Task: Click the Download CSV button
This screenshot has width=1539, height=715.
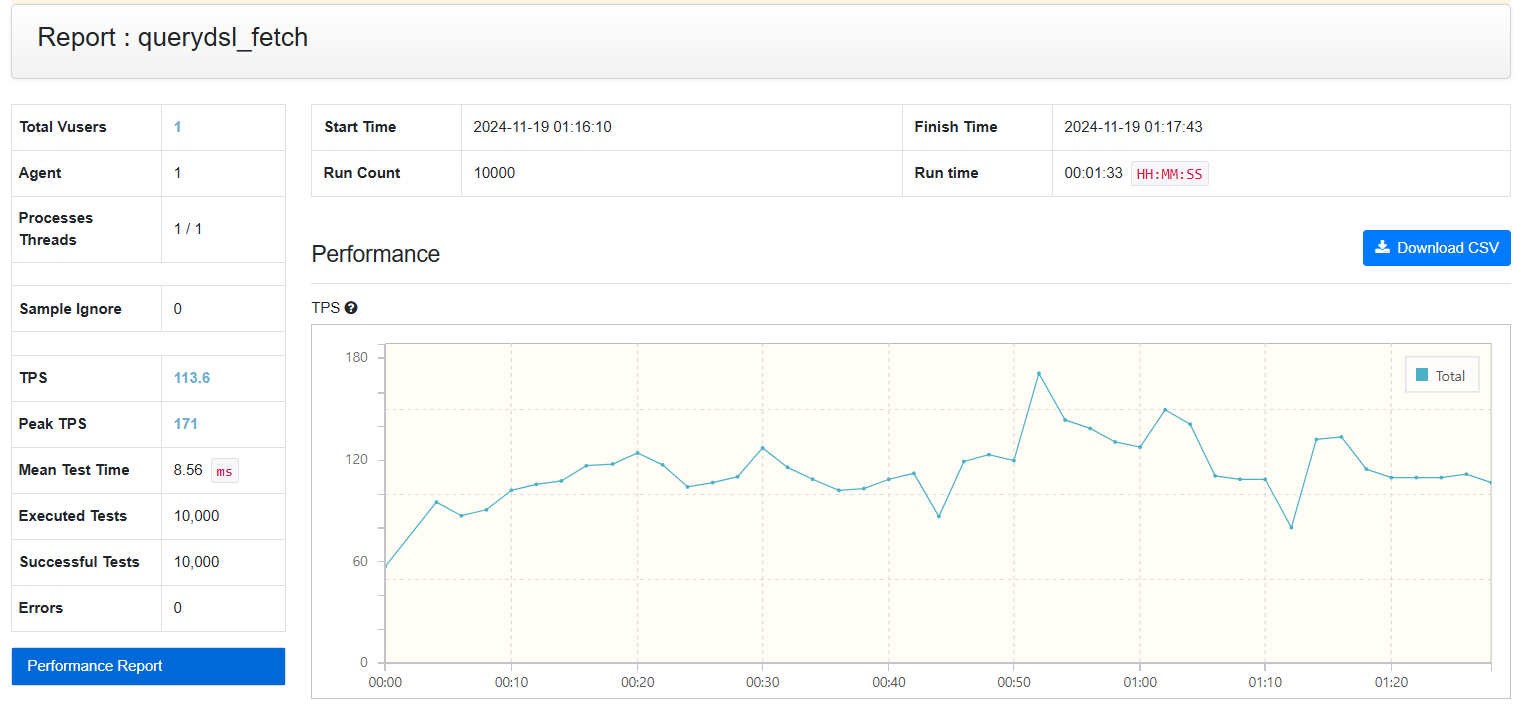Action: [x=1436, y=248]
